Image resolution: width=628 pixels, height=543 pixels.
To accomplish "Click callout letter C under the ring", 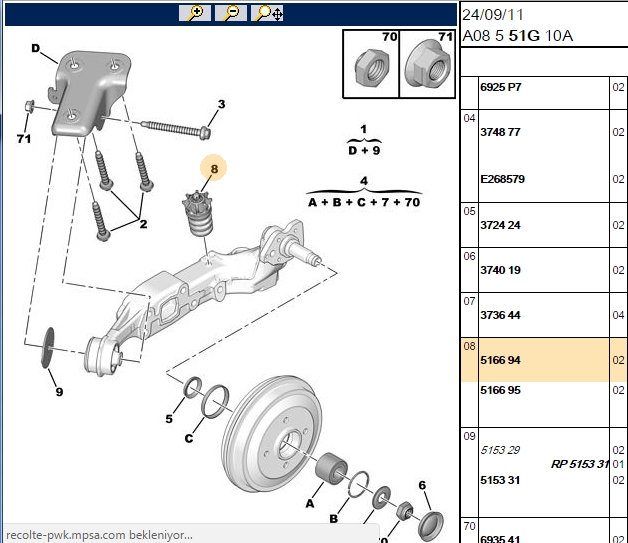I will point(189,438).
